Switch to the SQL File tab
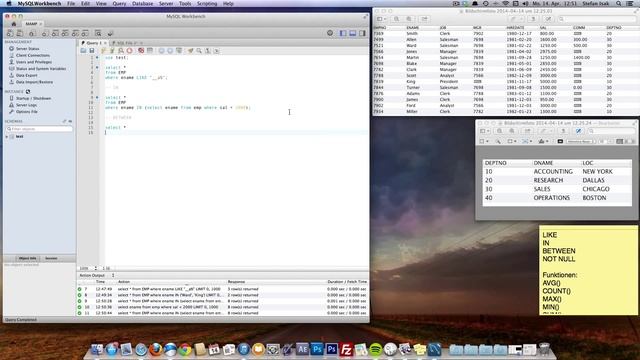This screenshot has height=360, width=640. pos(126,43)
